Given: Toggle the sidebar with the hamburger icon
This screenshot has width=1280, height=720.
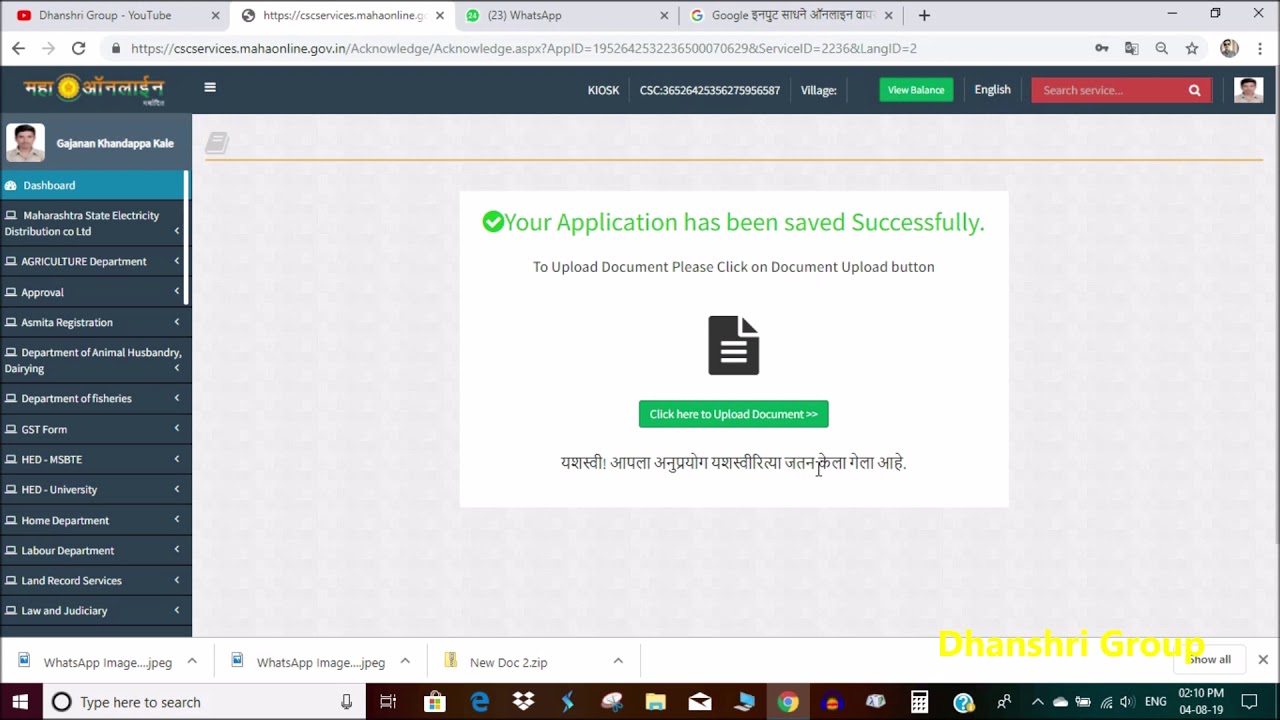Looking at the screenshot, I should [x=210, y=87].
